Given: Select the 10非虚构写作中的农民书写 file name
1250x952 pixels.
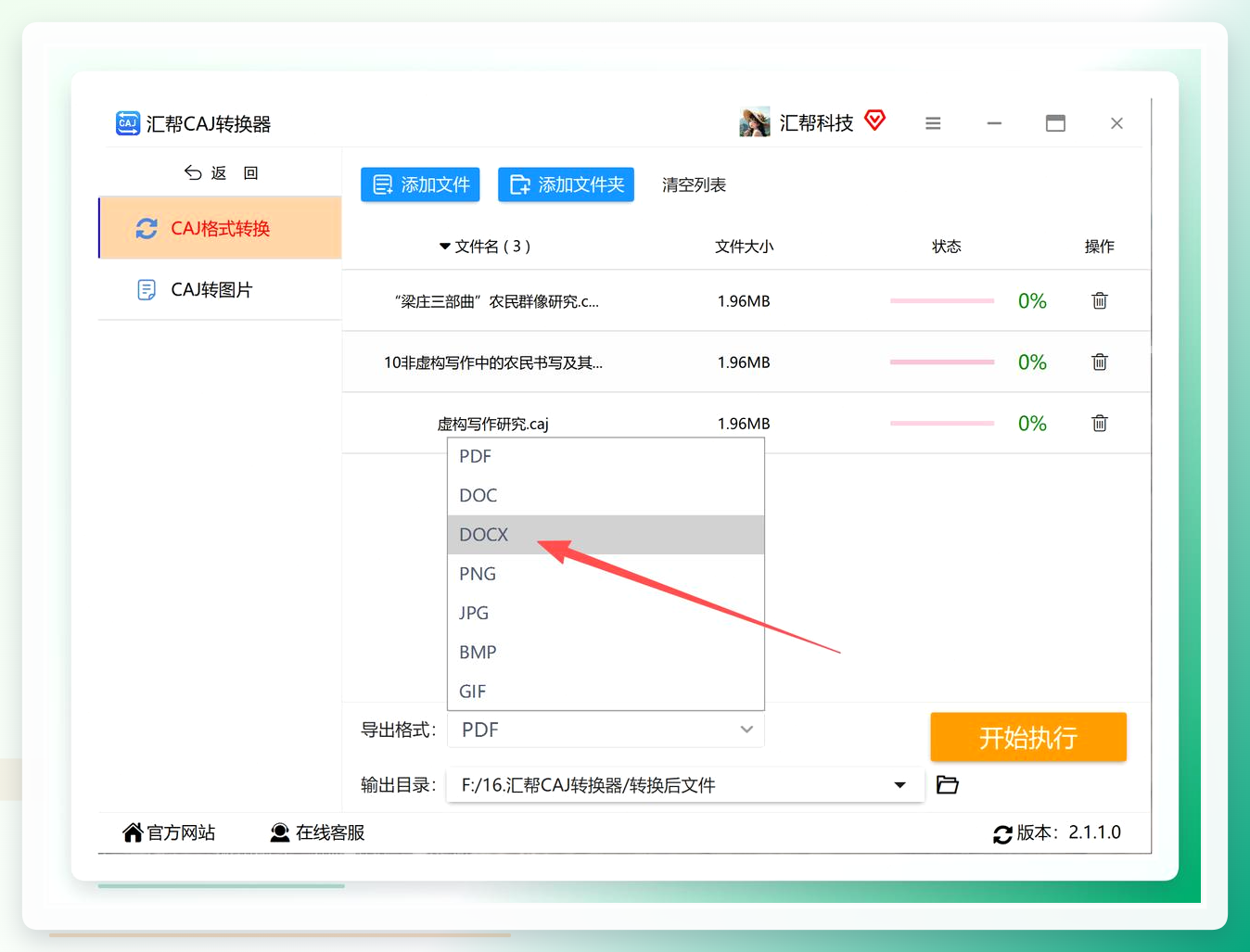Looking at the screenshot, I should 493,362.
